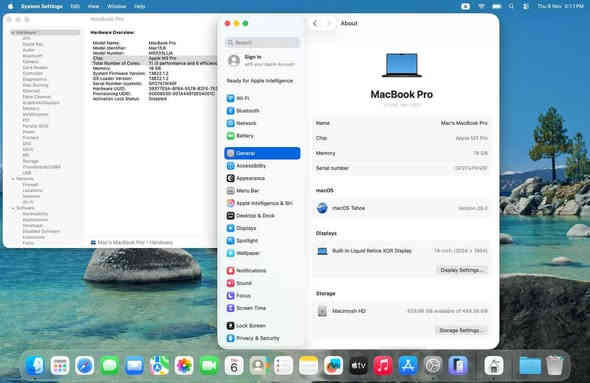590x383 pixels.
Task: Select General in settings sidebar
Action: [262, 153]
